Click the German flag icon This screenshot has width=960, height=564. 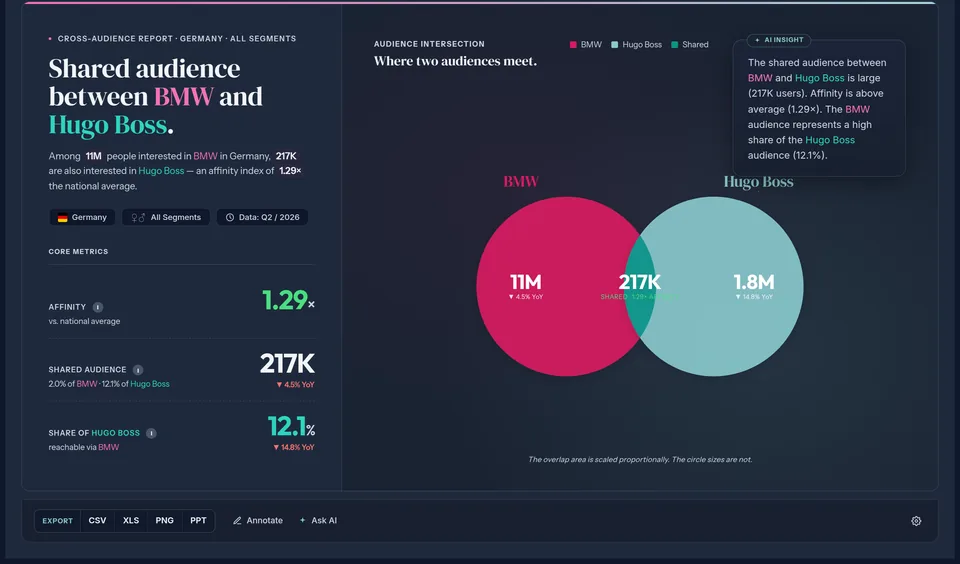coord(62,217)
